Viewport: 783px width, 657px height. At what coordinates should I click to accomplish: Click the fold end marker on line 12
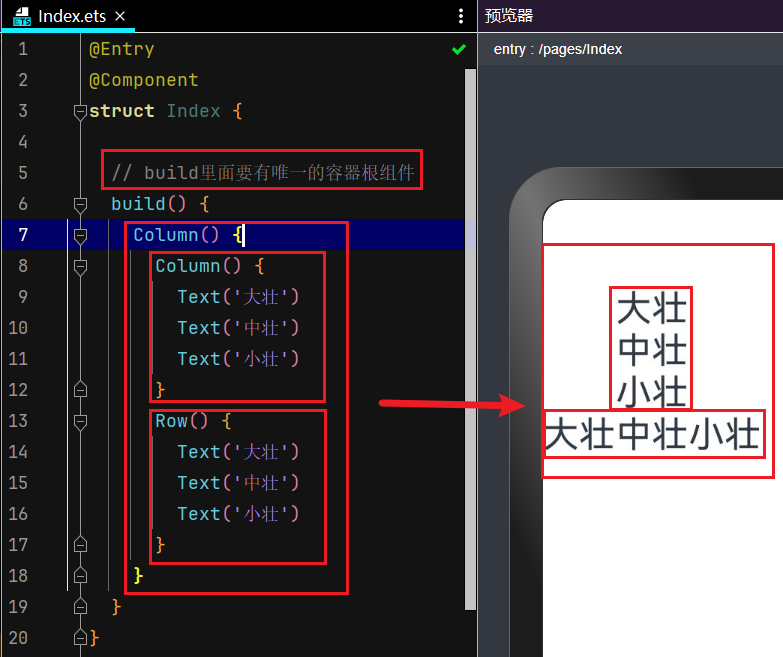80,389
